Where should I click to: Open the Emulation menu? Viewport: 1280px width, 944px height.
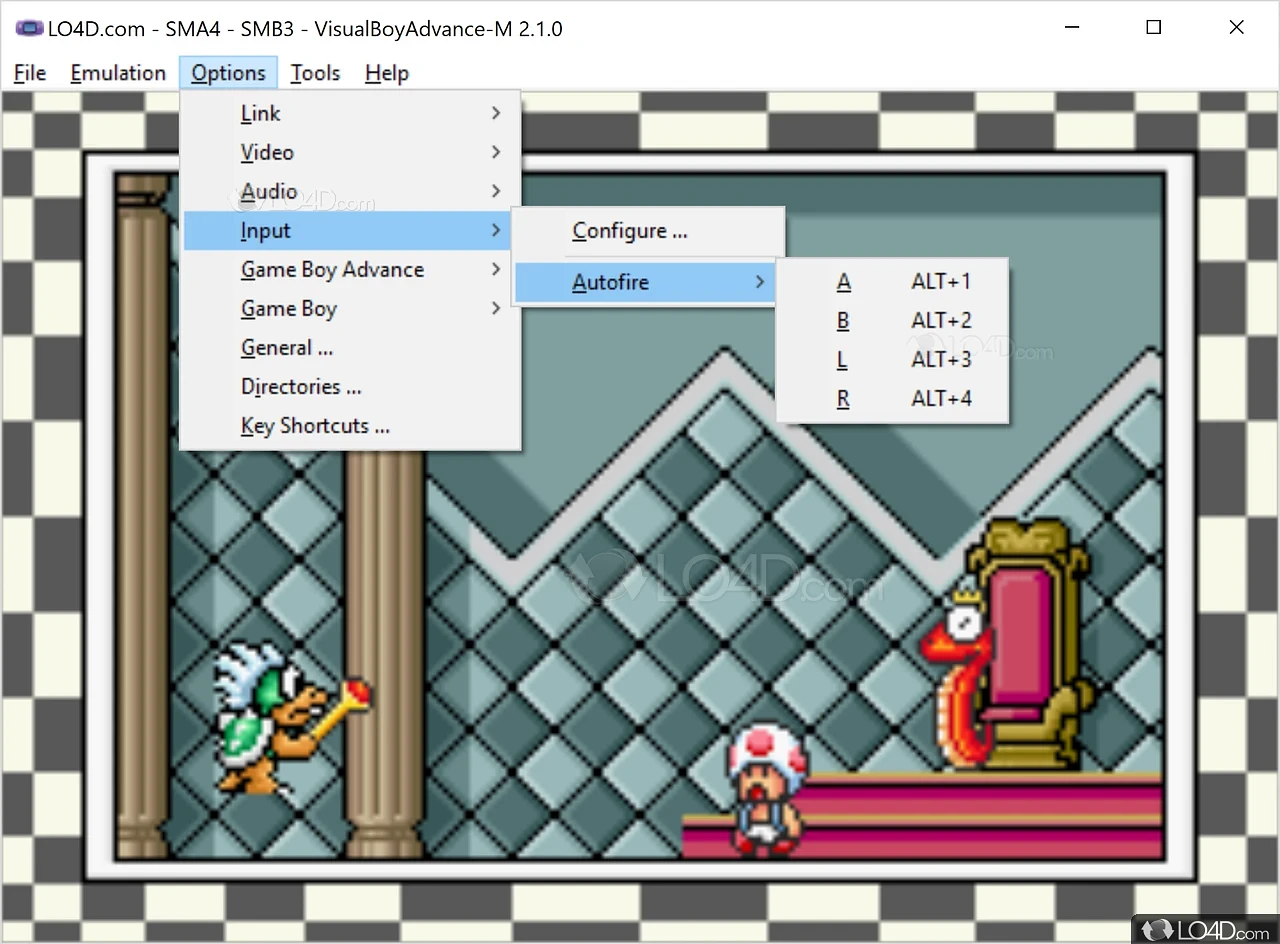coord(118,73)
